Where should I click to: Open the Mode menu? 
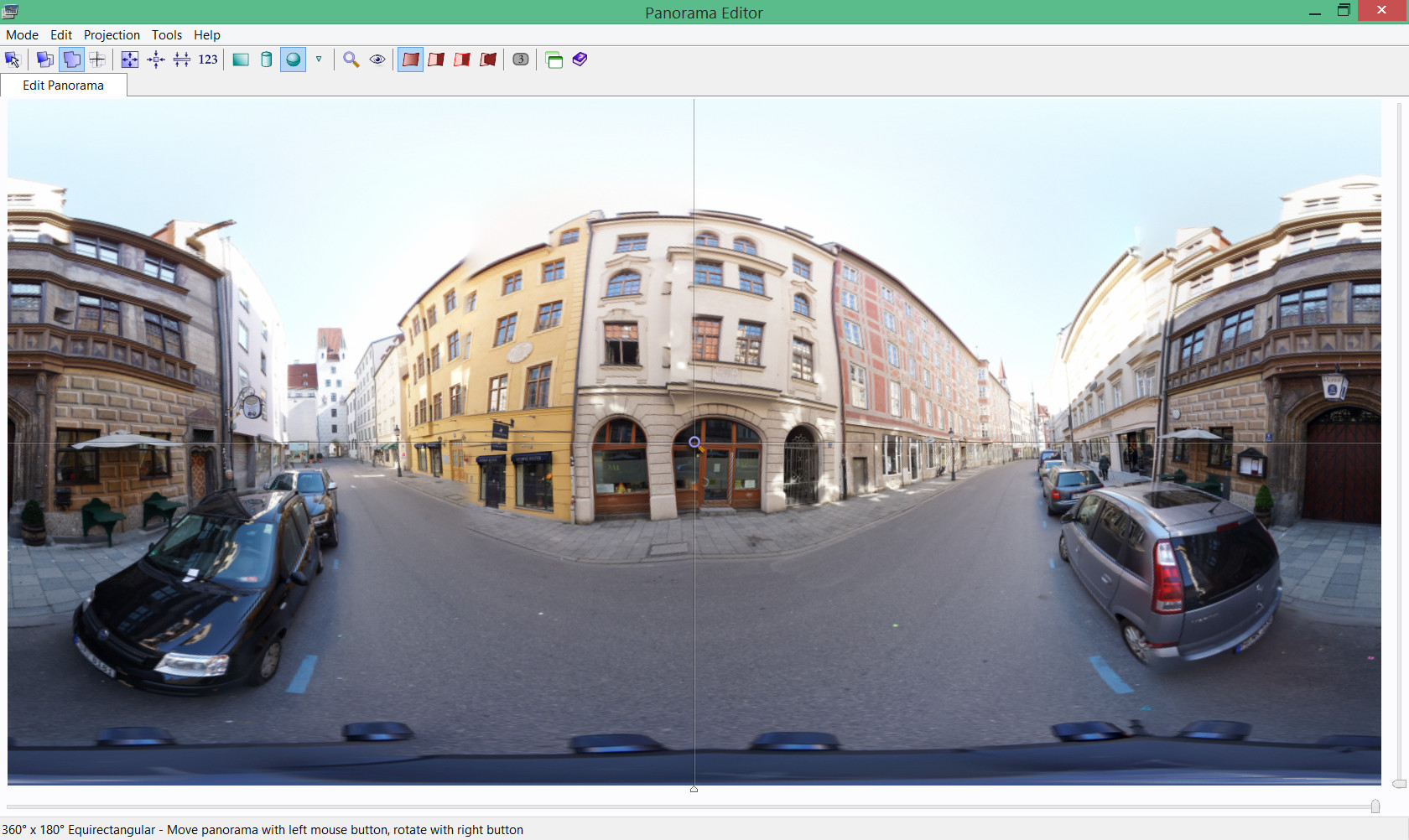point(22,35)
